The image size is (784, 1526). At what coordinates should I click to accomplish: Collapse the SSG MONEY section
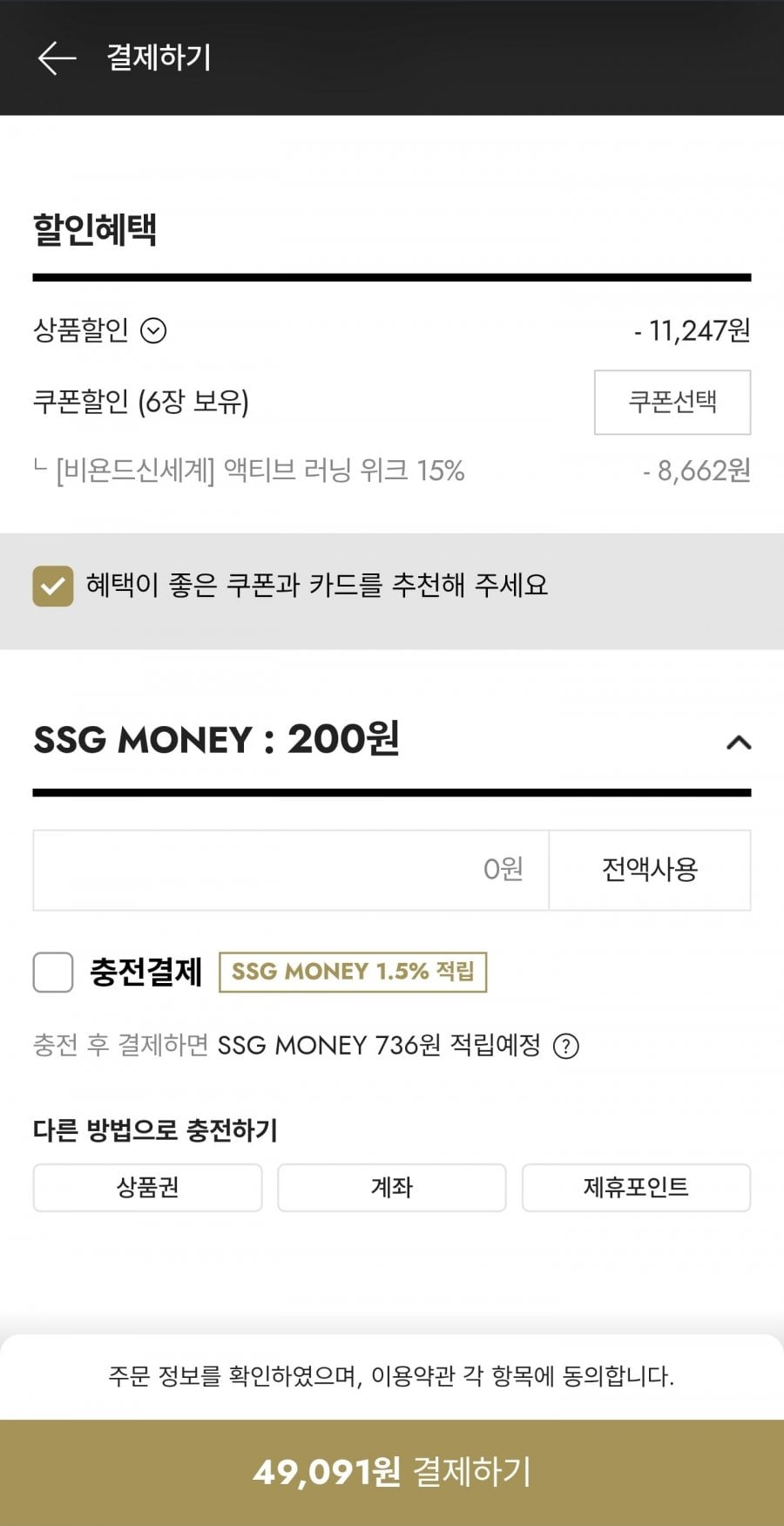[x=738, y=743]
